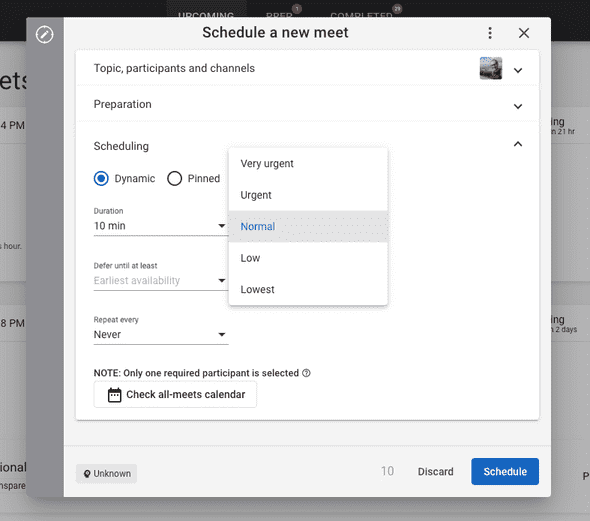Open the three-dot more options menu
The width and height of the screenshot is (590, 521).
coord(490,33)
